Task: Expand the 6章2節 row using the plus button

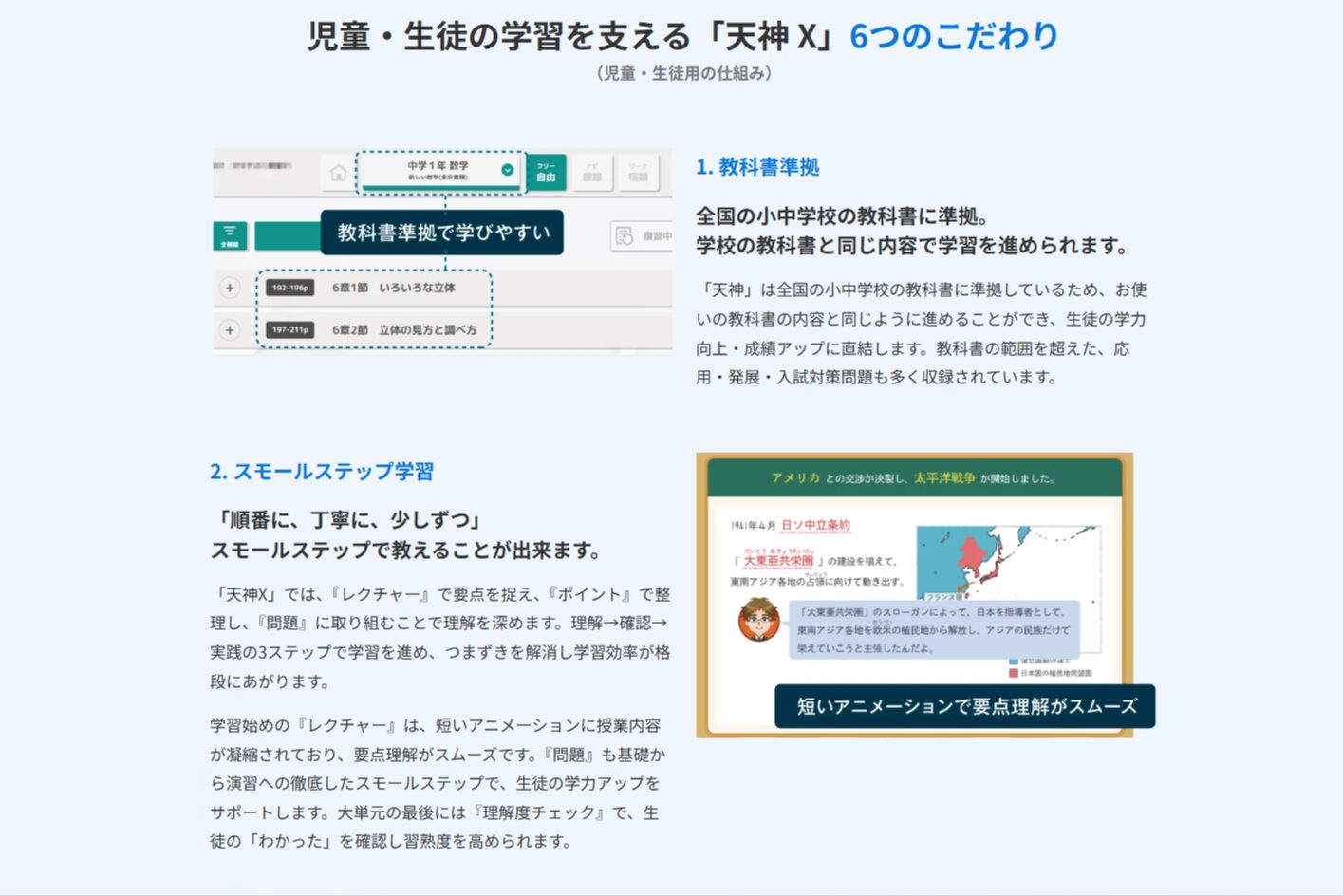Action: pyautogui.click(x=230, y=329)
